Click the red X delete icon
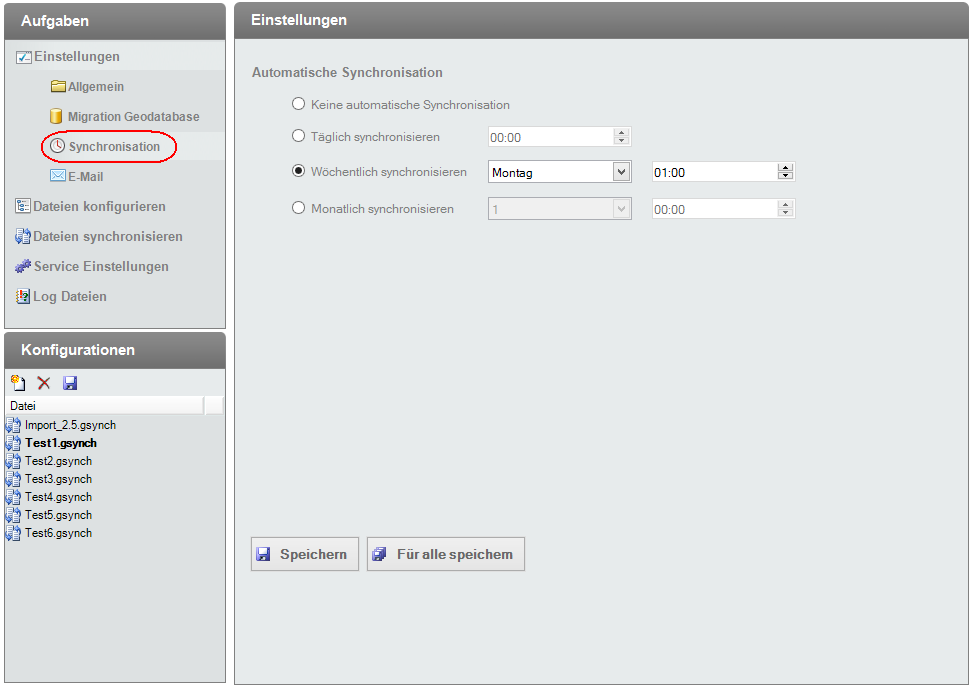Viewport: 973px width, 689px height. click(x=44, y=383)
